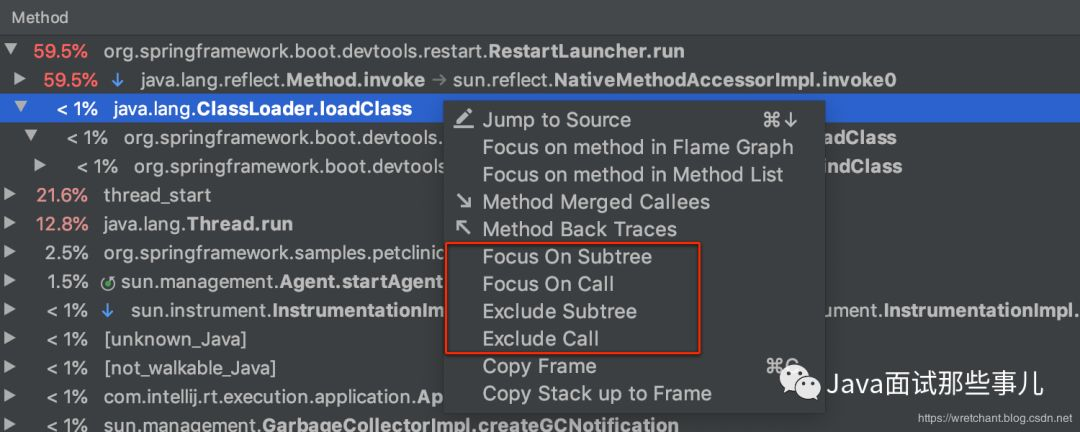Collapse the RestartLauncher.run tree node
The height and width of the screenshot is (432, 1080).
(10, 50)
